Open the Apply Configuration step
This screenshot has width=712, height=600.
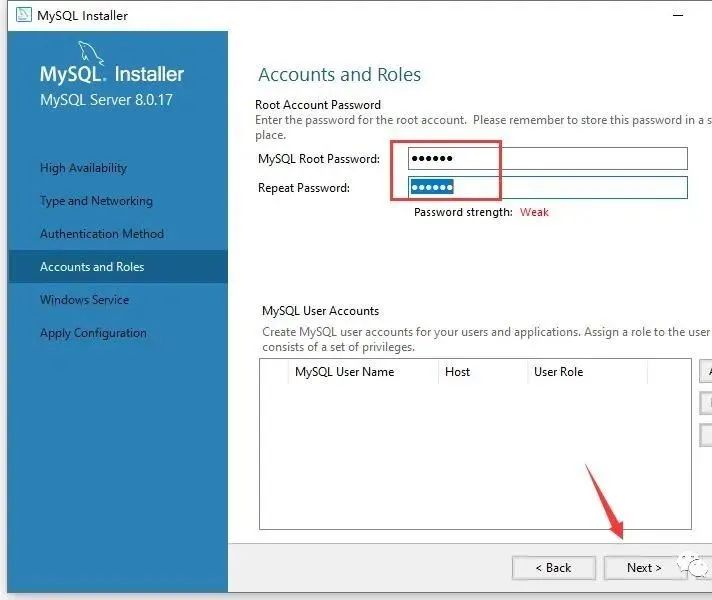94,333
